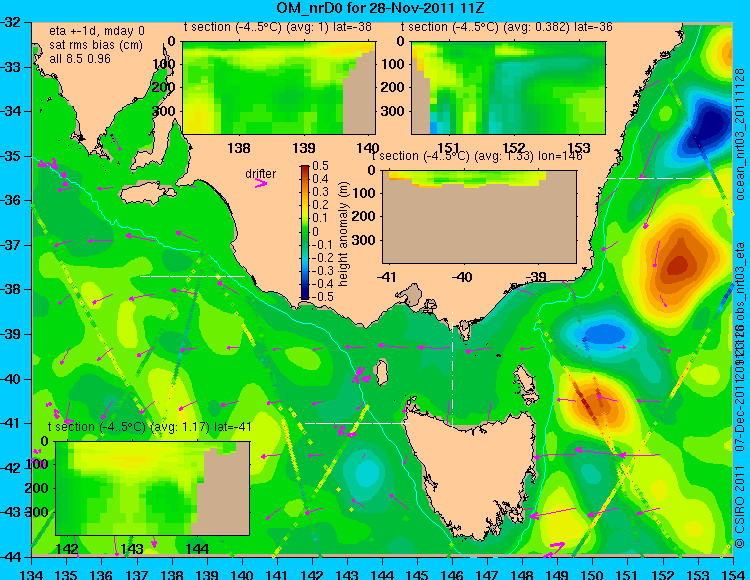Click the vertical dash-dot section line at longitude 146
The image size is (750, 580).
(452, 368)
